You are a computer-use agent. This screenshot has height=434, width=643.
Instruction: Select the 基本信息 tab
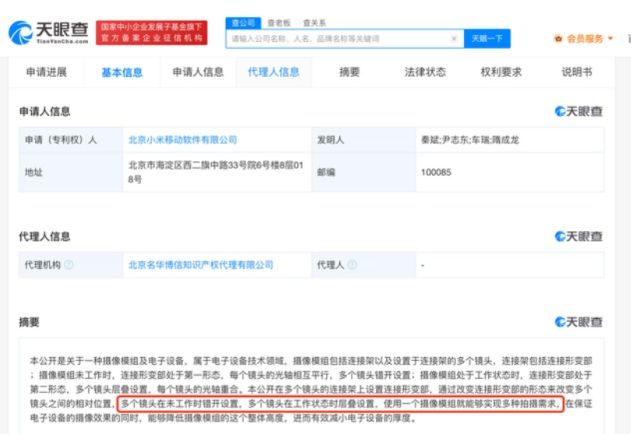coord(122,72)
